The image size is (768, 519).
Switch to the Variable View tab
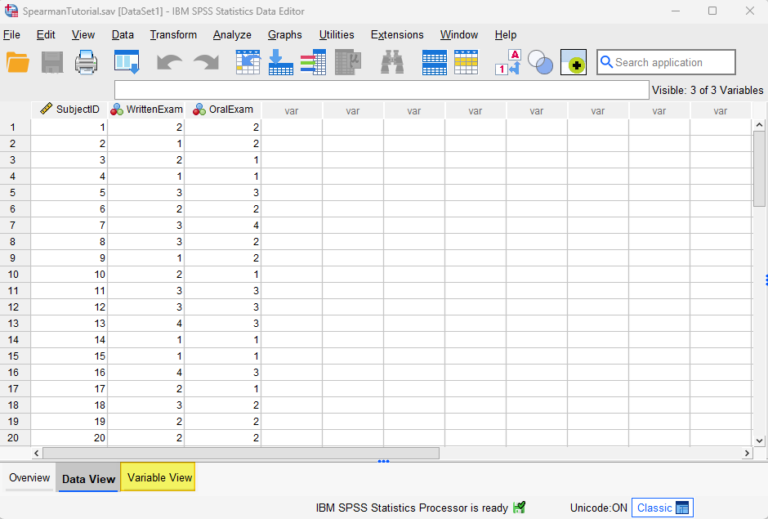159,478
